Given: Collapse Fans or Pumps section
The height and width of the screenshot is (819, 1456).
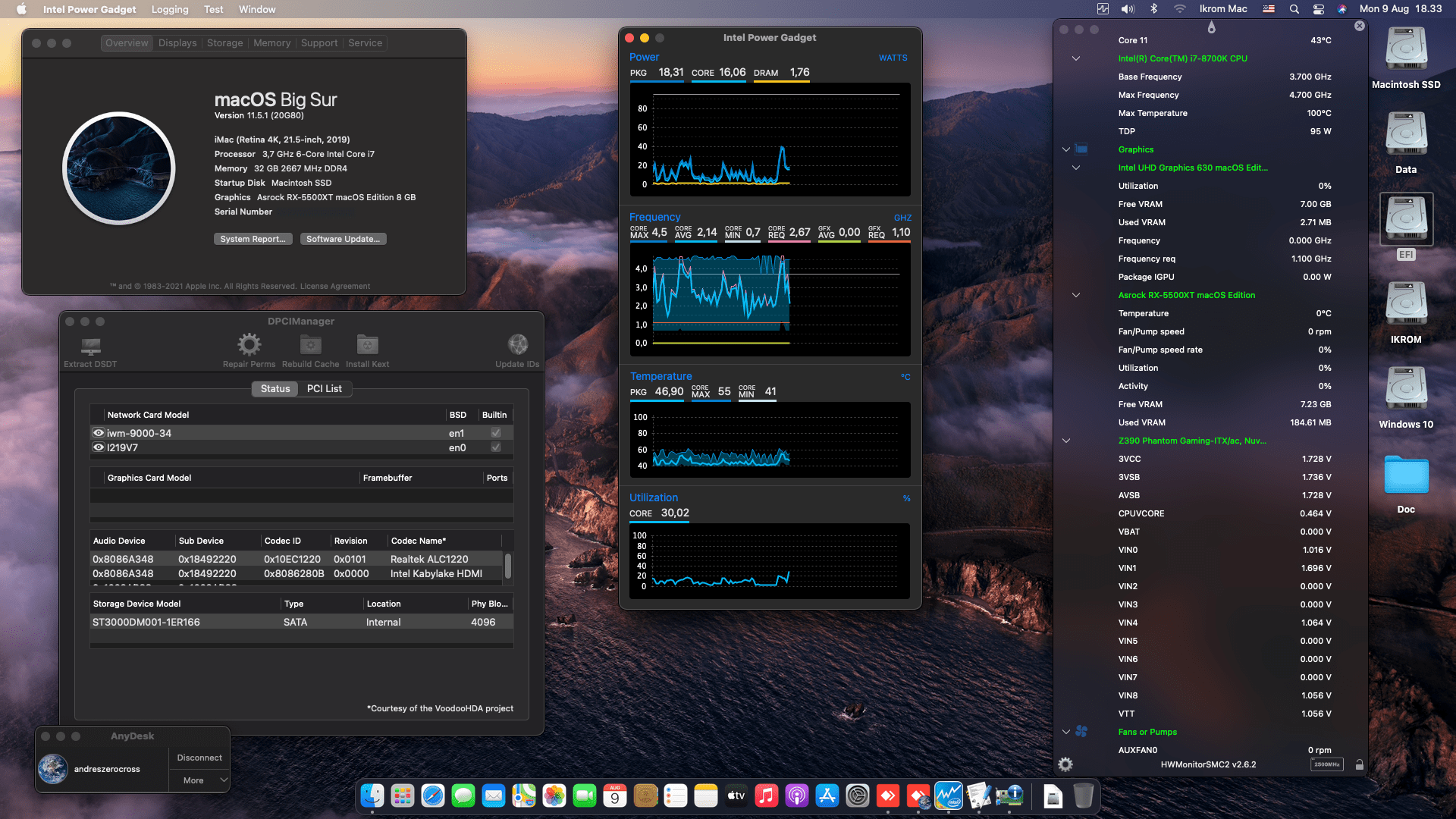Looking at the screenshot, I should coord(1066,732).
